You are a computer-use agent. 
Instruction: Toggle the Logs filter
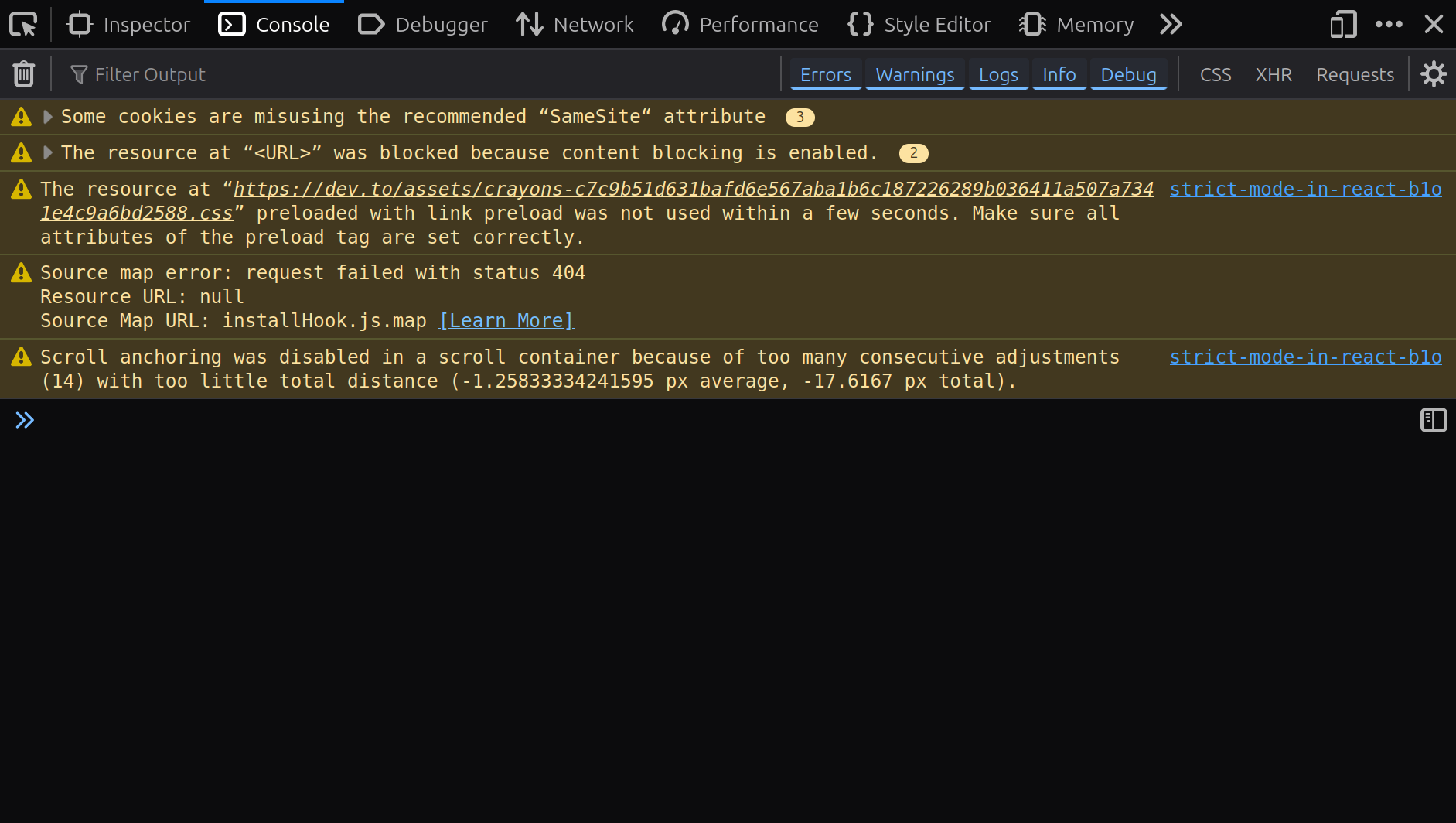point(998,74)
